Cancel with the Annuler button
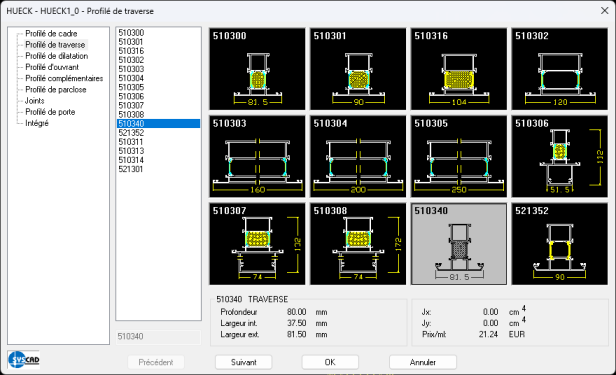Image resolution: width=616 pixels, height=375 pixels. pos(423,362)
